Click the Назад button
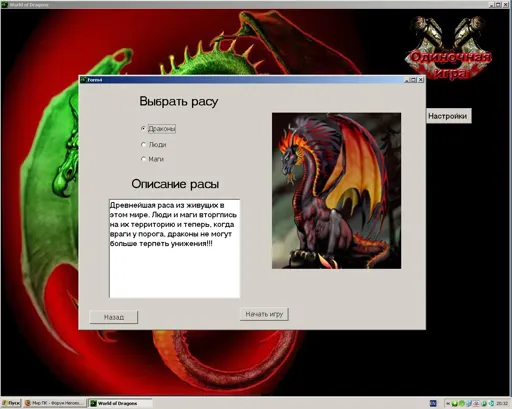The image size is (512, 409). click(x=114, y=317)
